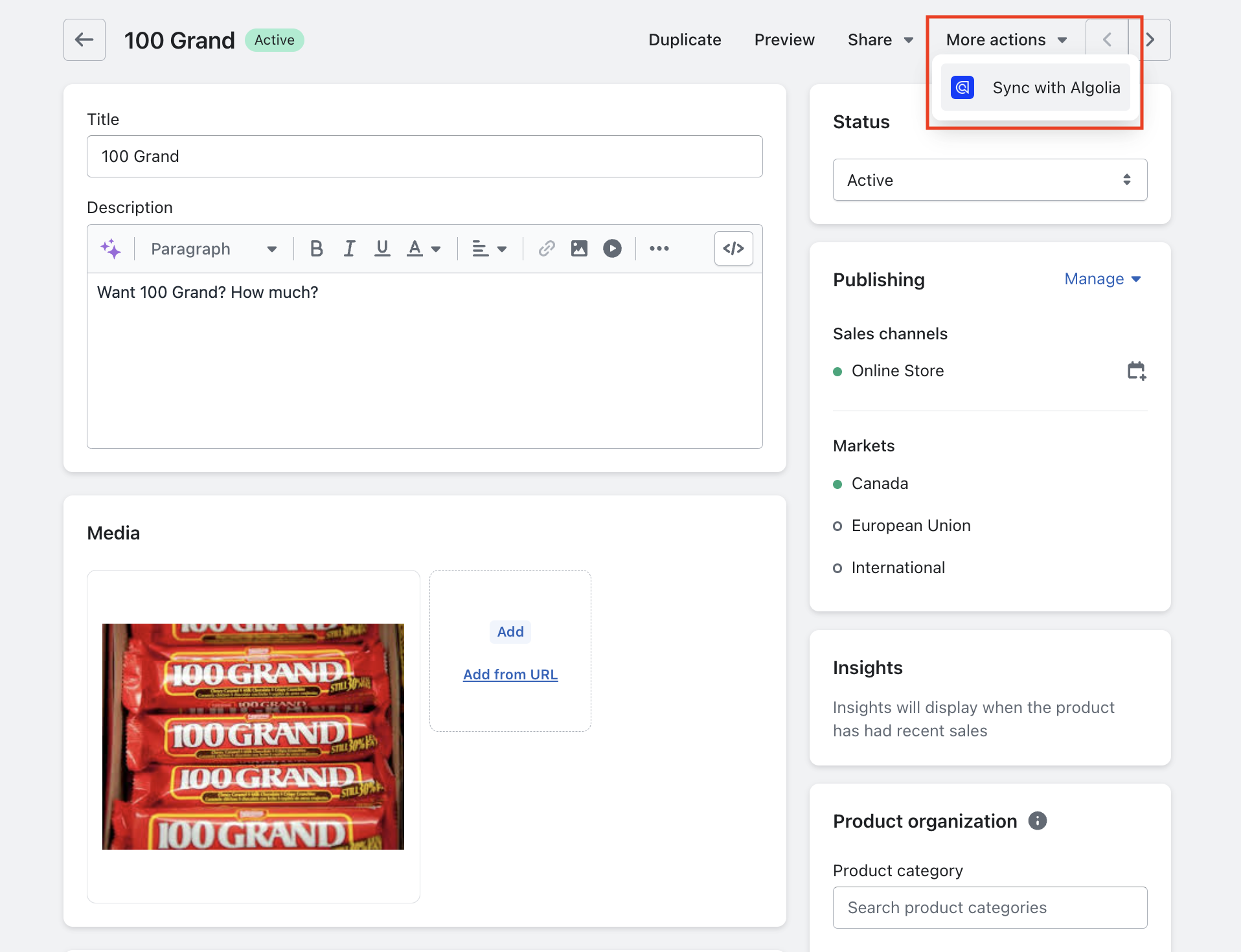
Task: Click the Preview button
Action: (x=784, y=40)
